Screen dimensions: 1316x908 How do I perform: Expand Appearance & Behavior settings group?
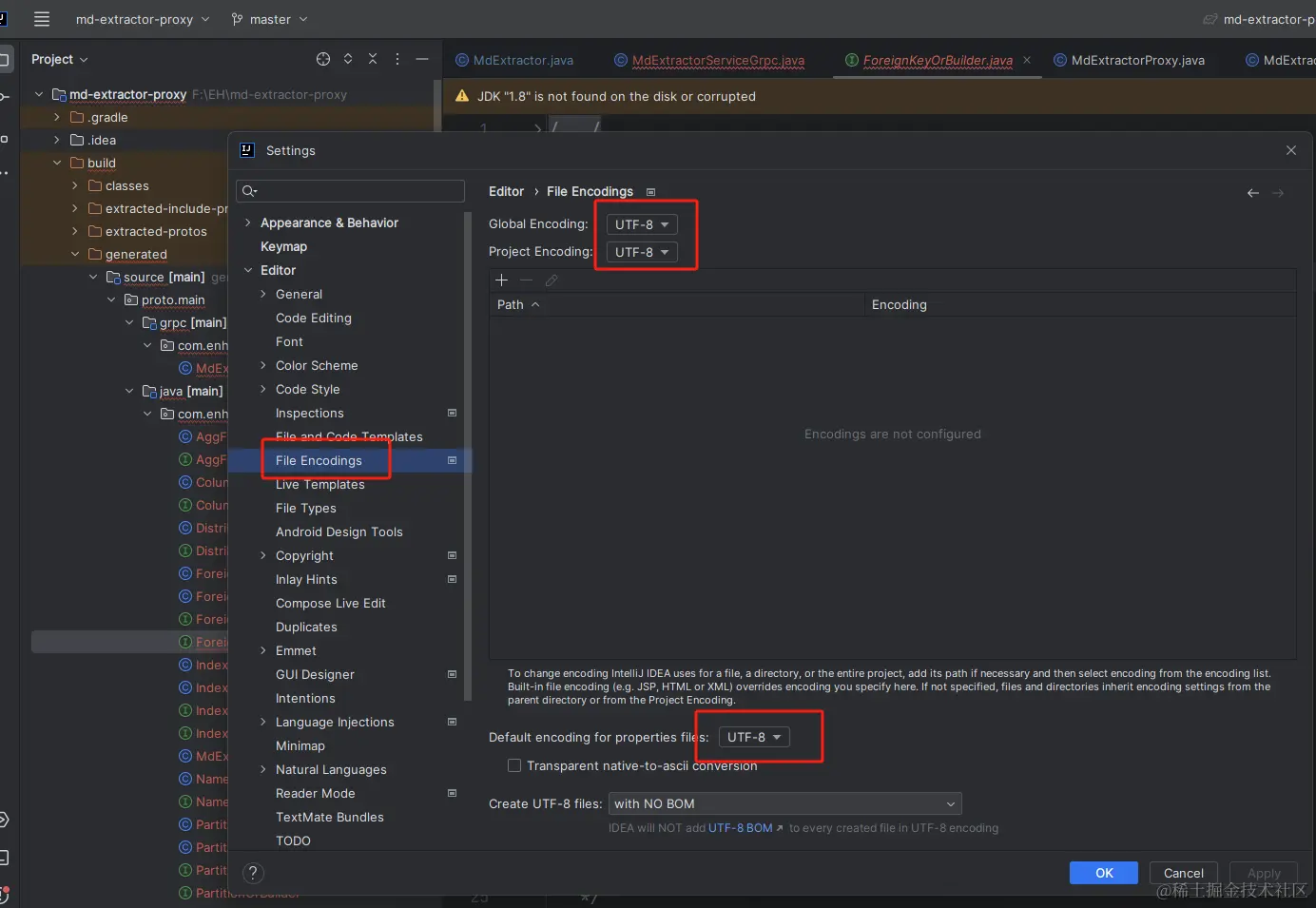248,222
